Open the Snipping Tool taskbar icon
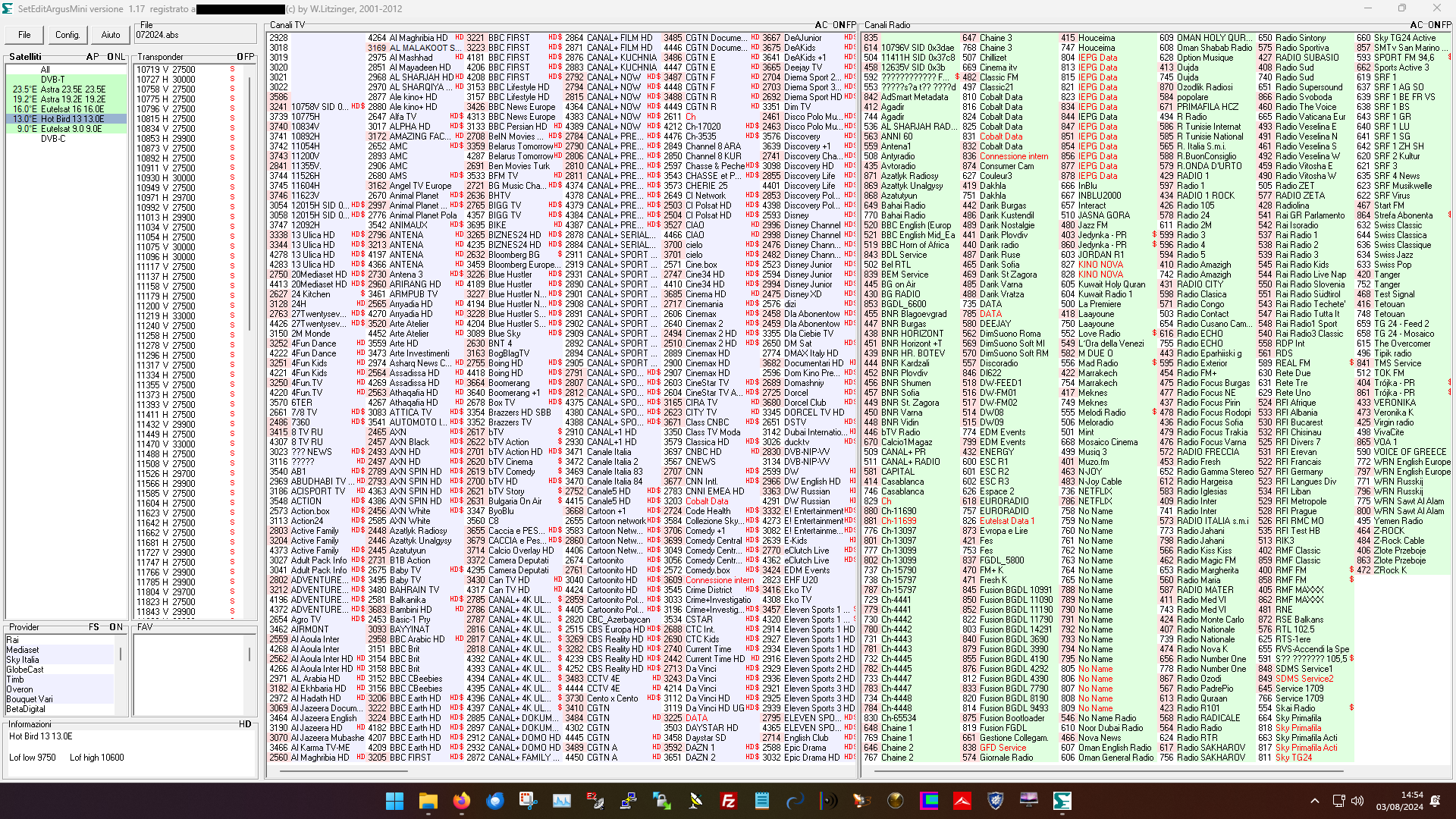 (528, 800)
